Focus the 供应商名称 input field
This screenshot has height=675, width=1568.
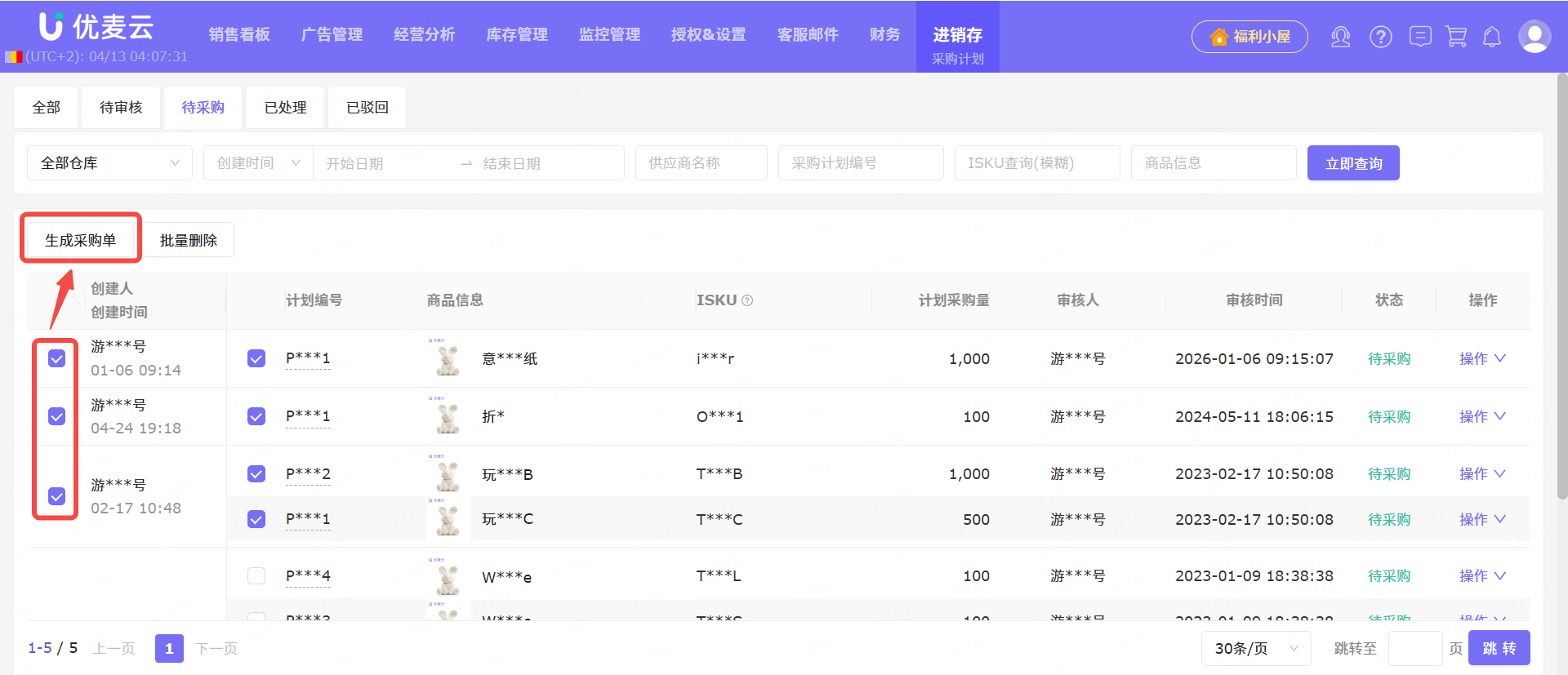[x=702, y=163]
